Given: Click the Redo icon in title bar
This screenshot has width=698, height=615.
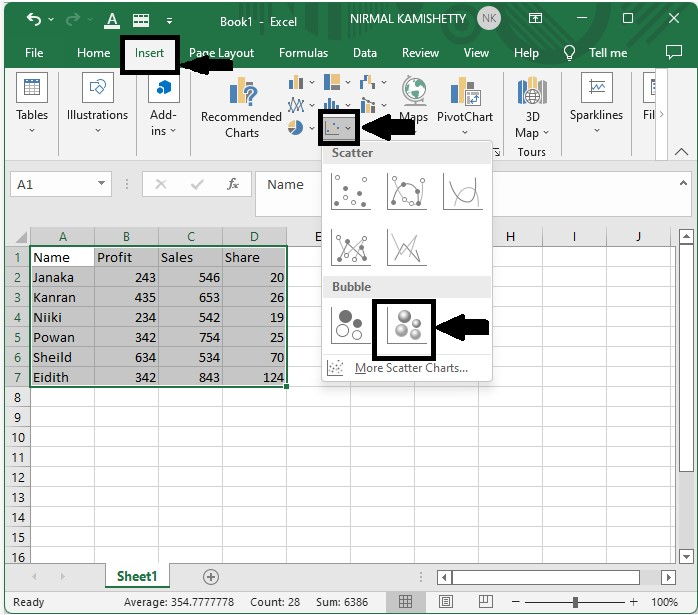Looking at the screenshot, I should [x=73, y=19].
